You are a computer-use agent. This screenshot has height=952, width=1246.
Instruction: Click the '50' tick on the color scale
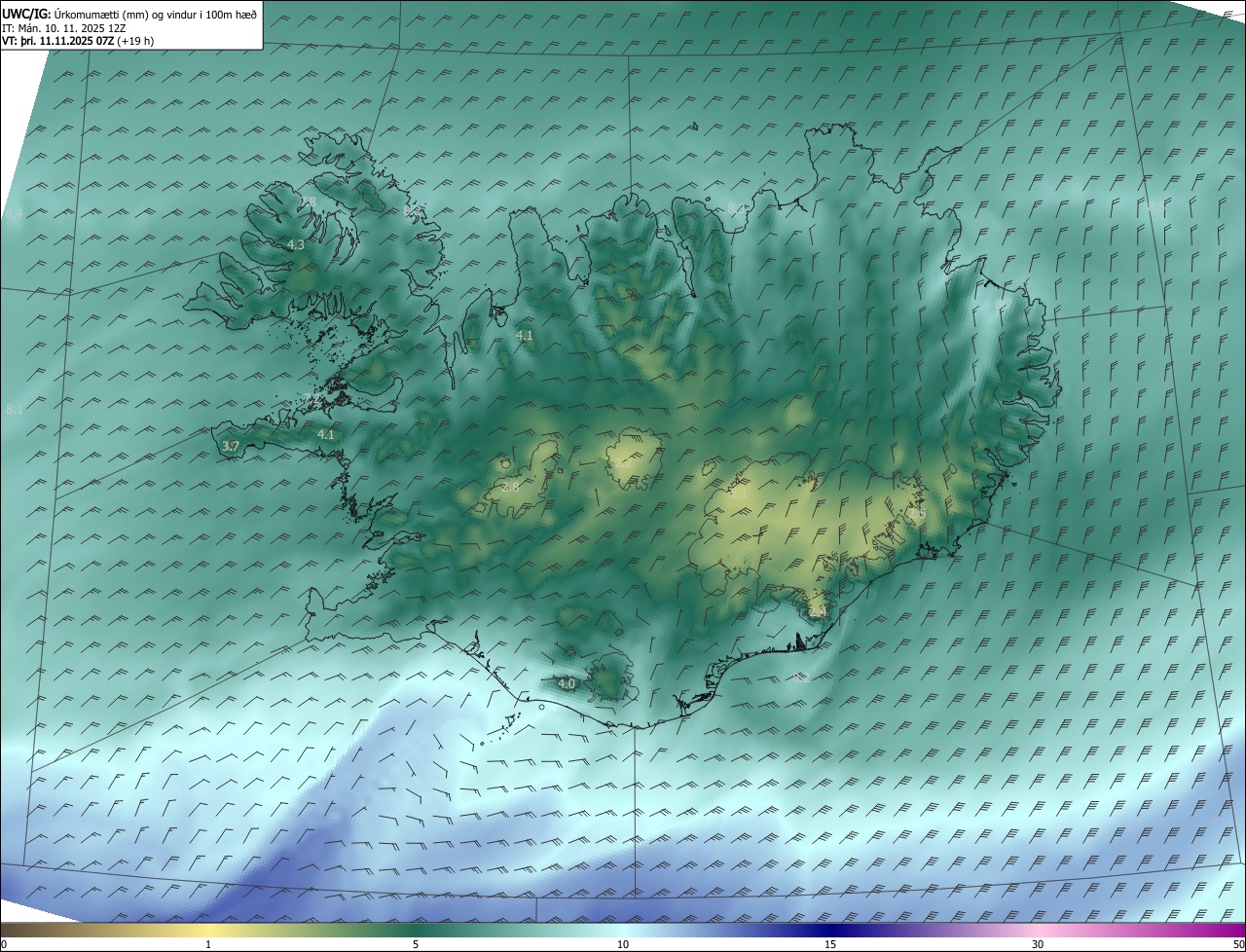[1238, 944]
